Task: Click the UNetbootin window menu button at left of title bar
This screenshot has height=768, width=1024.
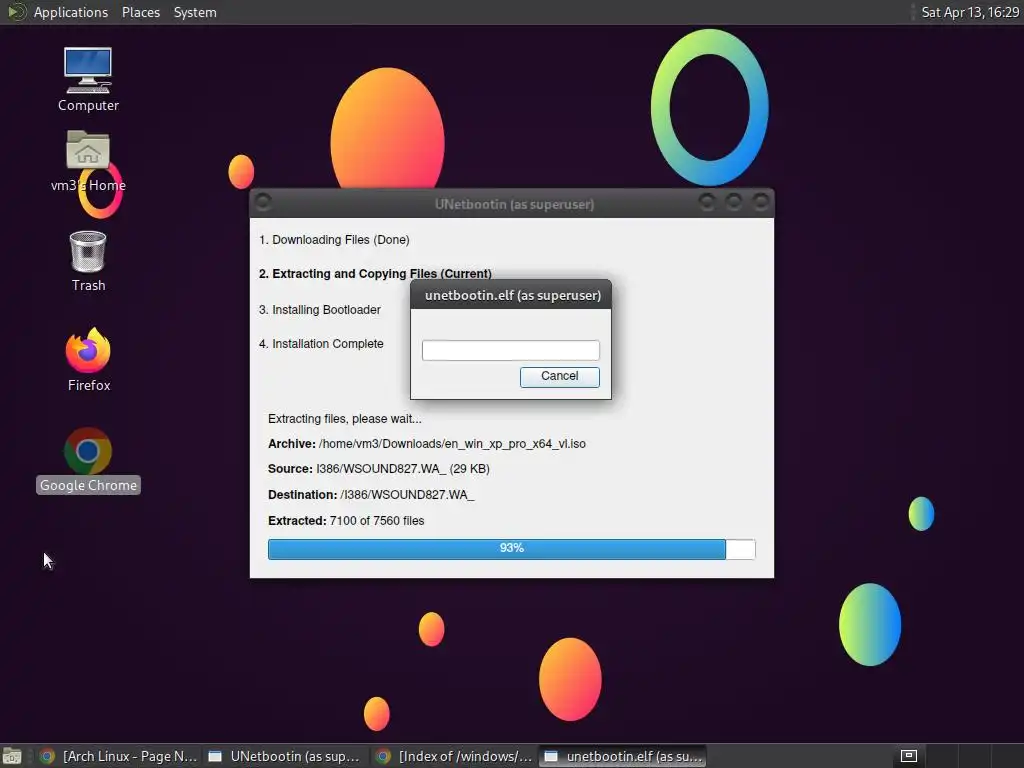Action: click(x=263, y=202)
